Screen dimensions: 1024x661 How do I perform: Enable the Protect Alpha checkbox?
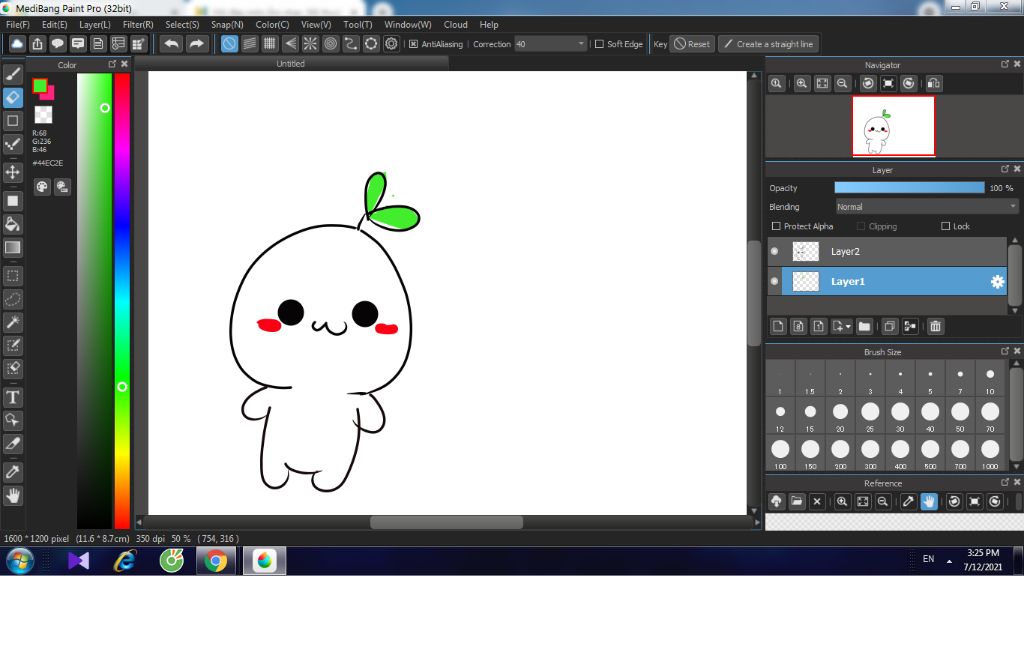pyautogui.click(x=777, y=227)
